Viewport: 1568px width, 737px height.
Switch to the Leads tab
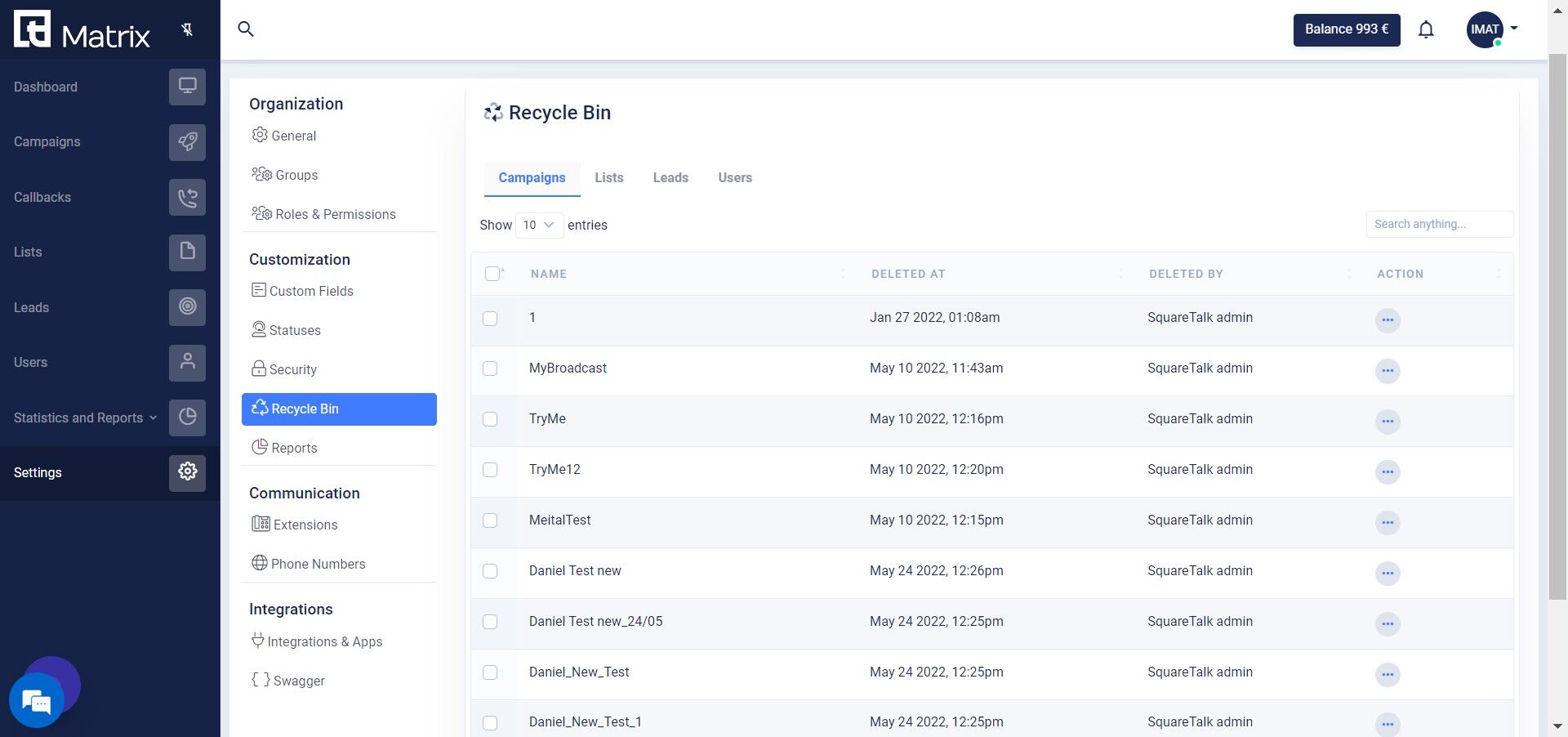coord(670,177)
